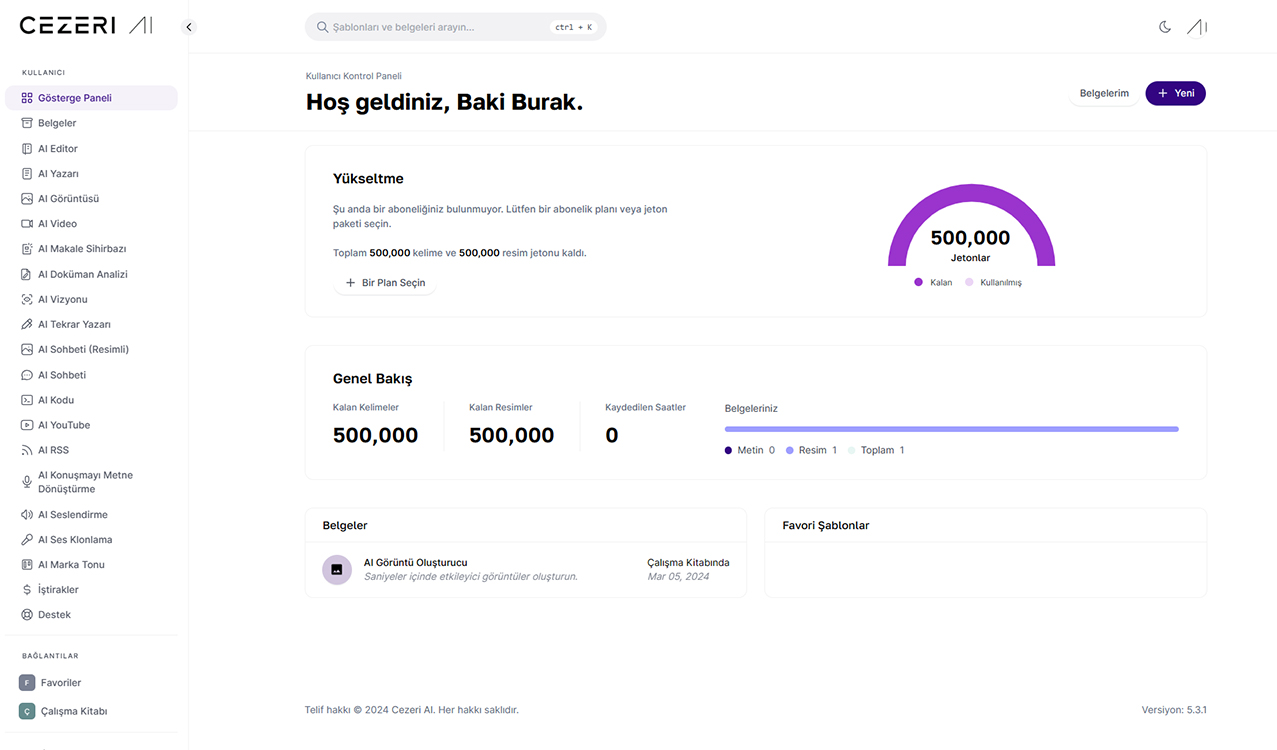Open Belgelerim with the top-right button
This screenshot has width=1277, height=750.
(x=1104, y=92)
